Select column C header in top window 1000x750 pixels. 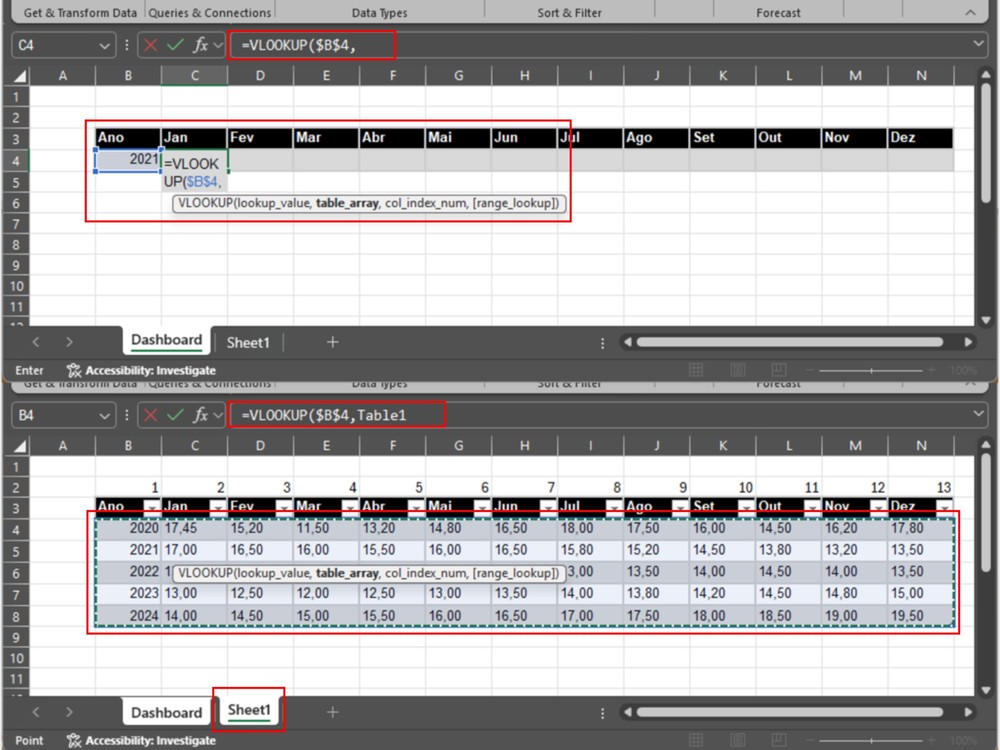point(195,76)
